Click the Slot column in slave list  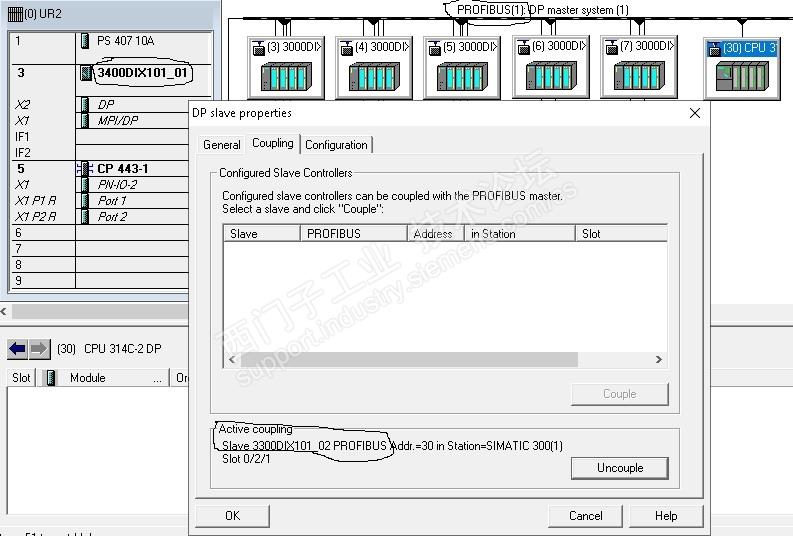pyautogui.click(x=622, y=234)
